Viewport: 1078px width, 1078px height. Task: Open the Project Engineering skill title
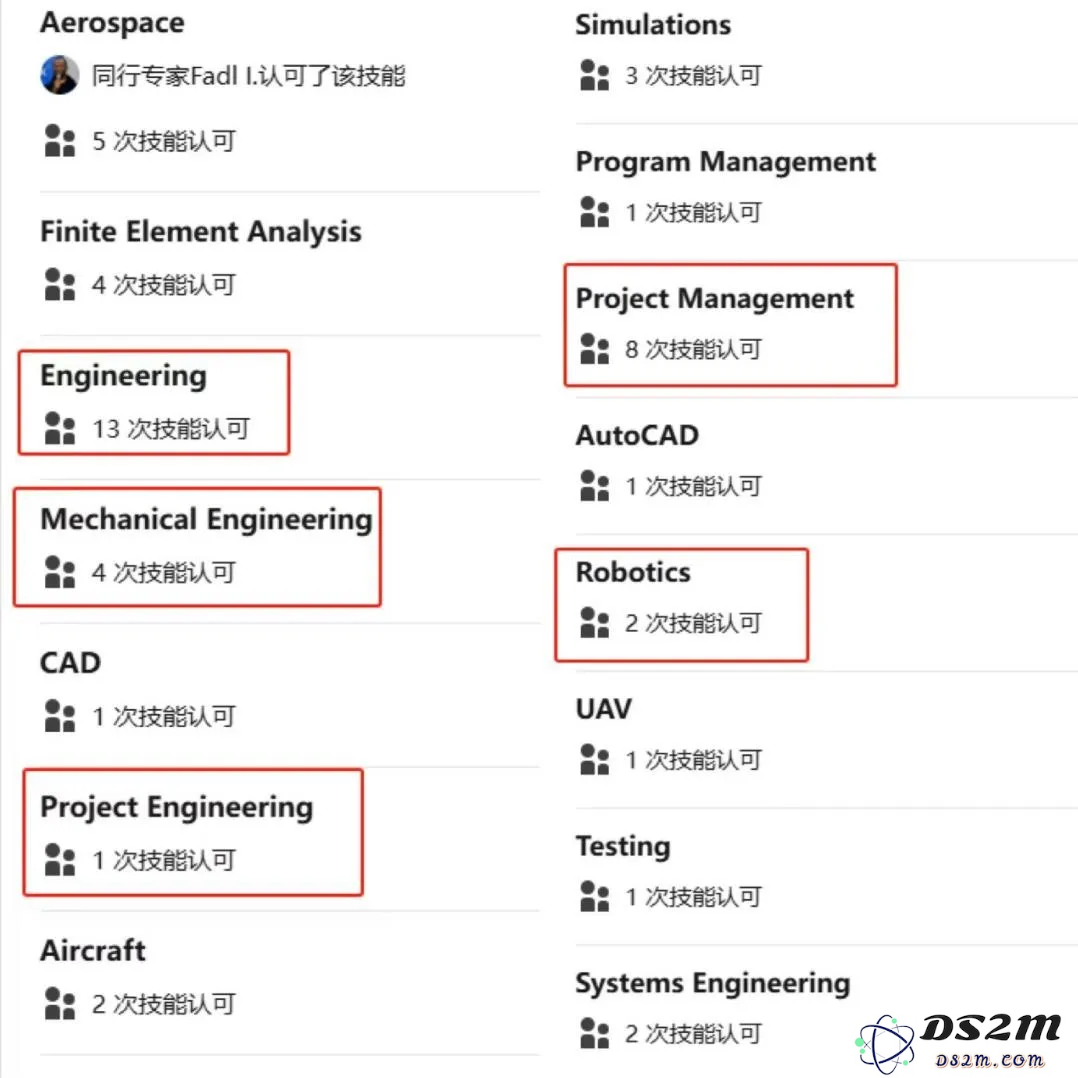point(177,807)
